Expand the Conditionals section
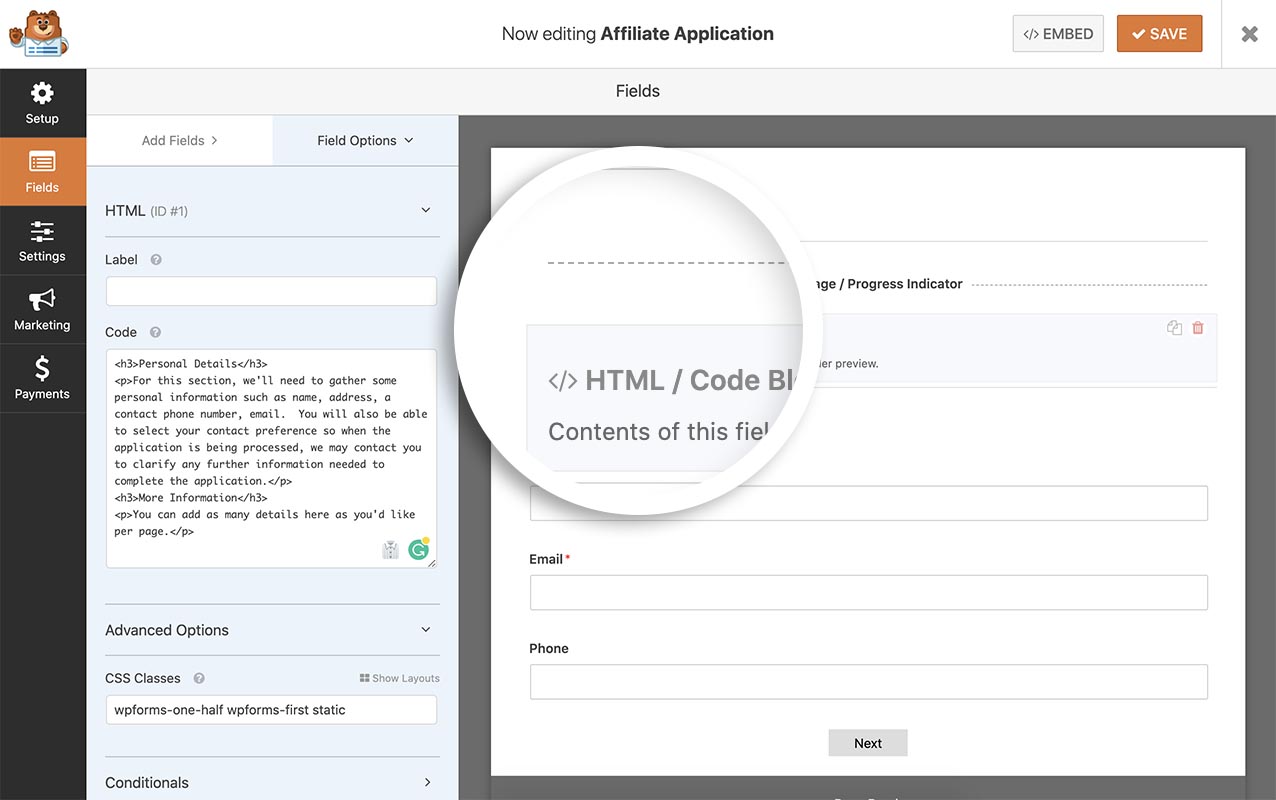The height and width of the screenshot is (800, 1276). [x=427, y=782]
